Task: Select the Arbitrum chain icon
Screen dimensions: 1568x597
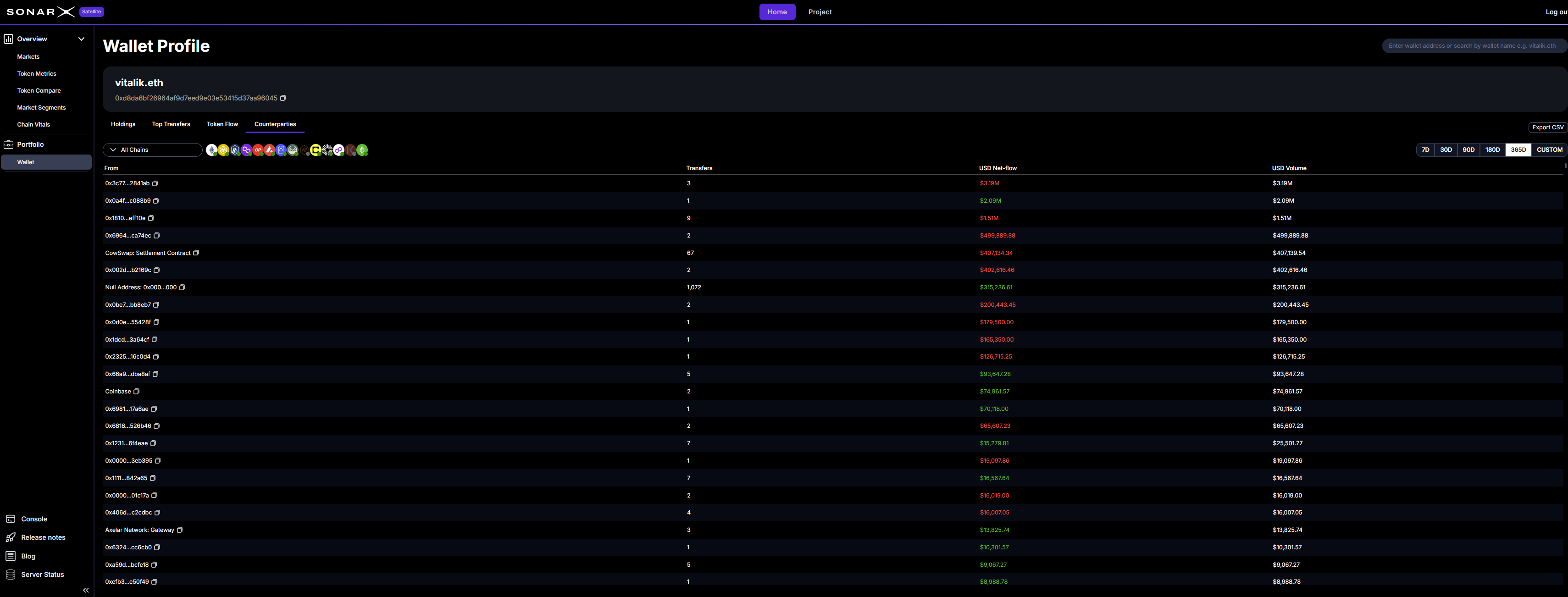Action: click(x=235, y=149)
